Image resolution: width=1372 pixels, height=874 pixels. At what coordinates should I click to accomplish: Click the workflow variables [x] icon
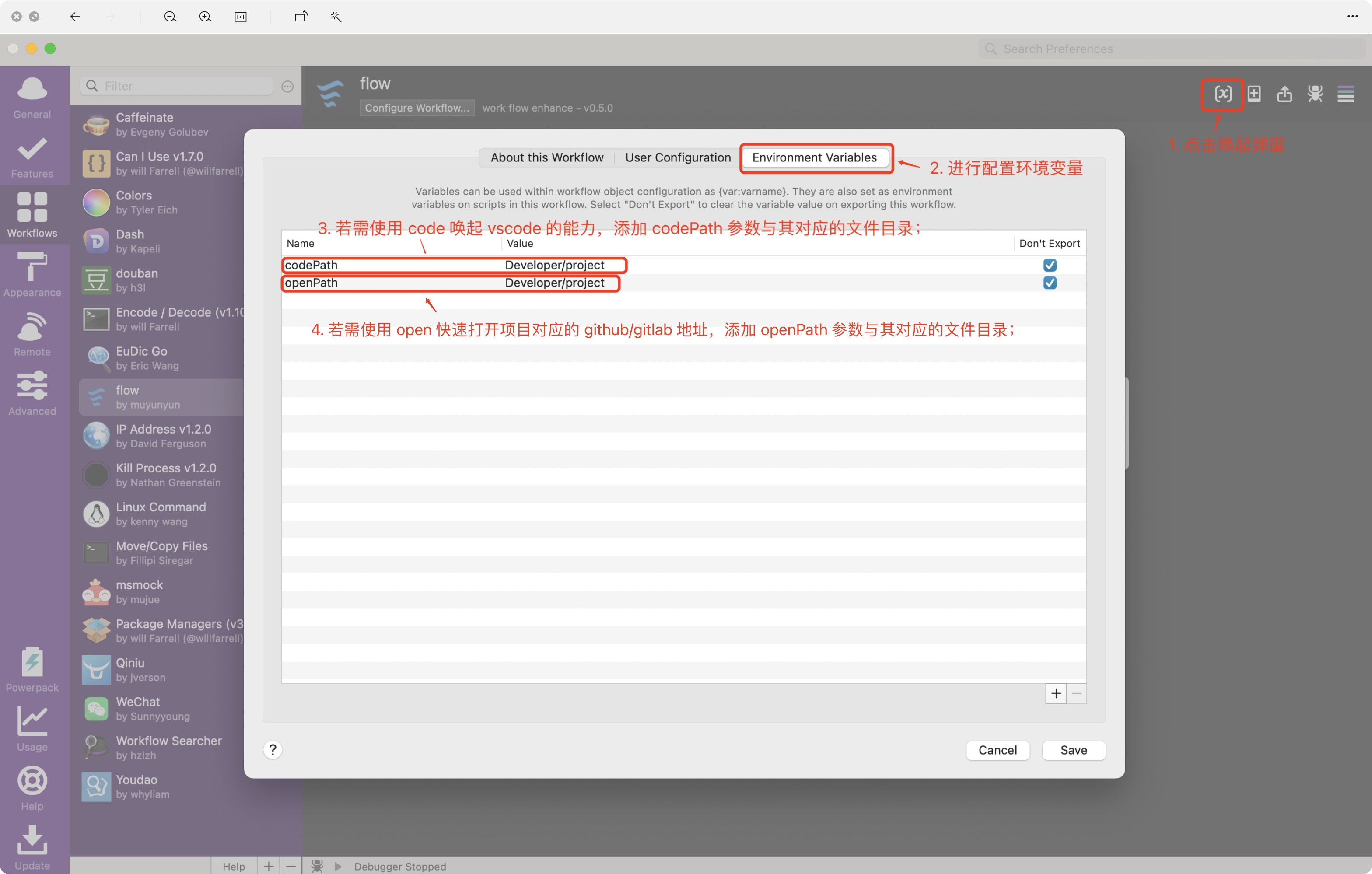coord(1223,94)
